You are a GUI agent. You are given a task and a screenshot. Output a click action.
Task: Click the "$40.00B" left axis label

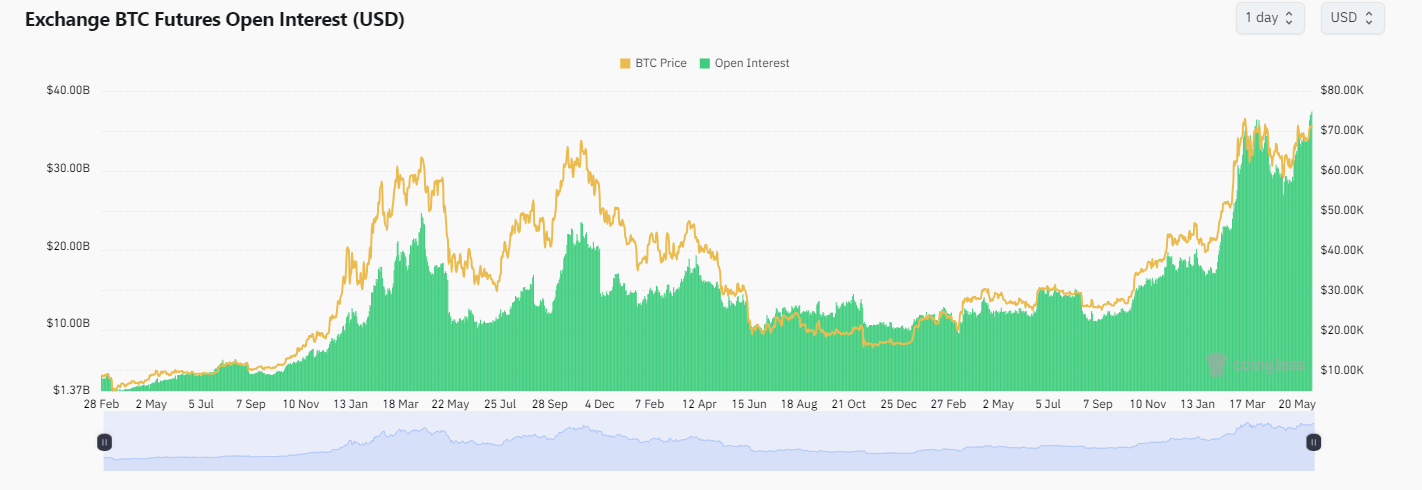coord(68,91)
